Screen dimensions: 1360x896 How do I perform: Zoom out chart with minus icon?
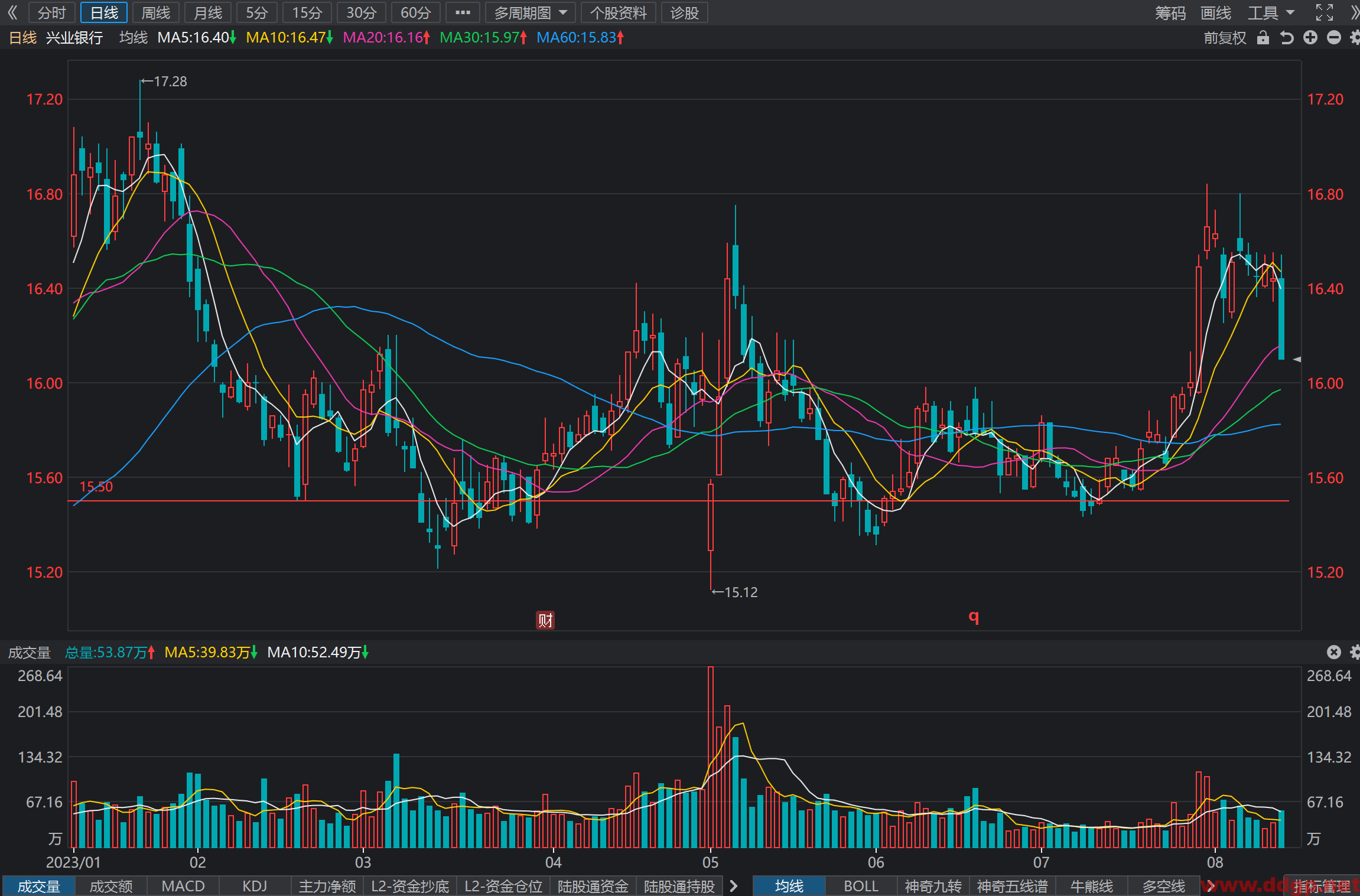tap(1333, 38)
